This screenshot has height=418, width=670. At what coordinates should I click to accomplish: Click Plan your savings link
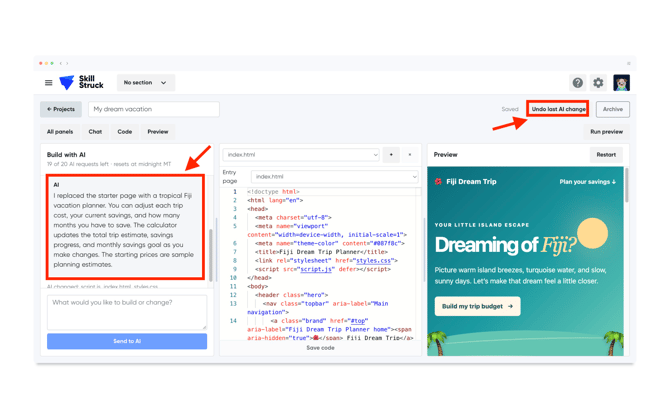[x=588, y=182]
